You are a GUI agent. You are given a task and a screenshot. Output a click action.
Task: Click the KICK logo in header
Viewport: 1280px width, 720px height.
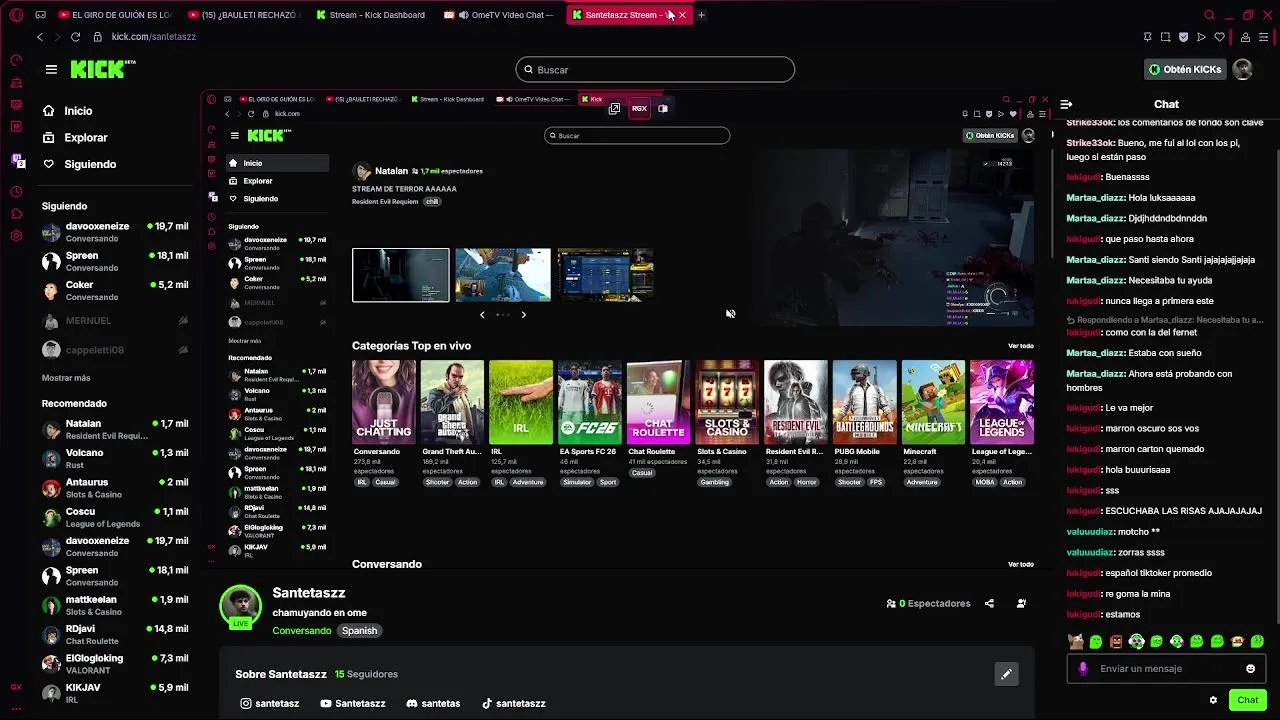click(x=103, y=70)
